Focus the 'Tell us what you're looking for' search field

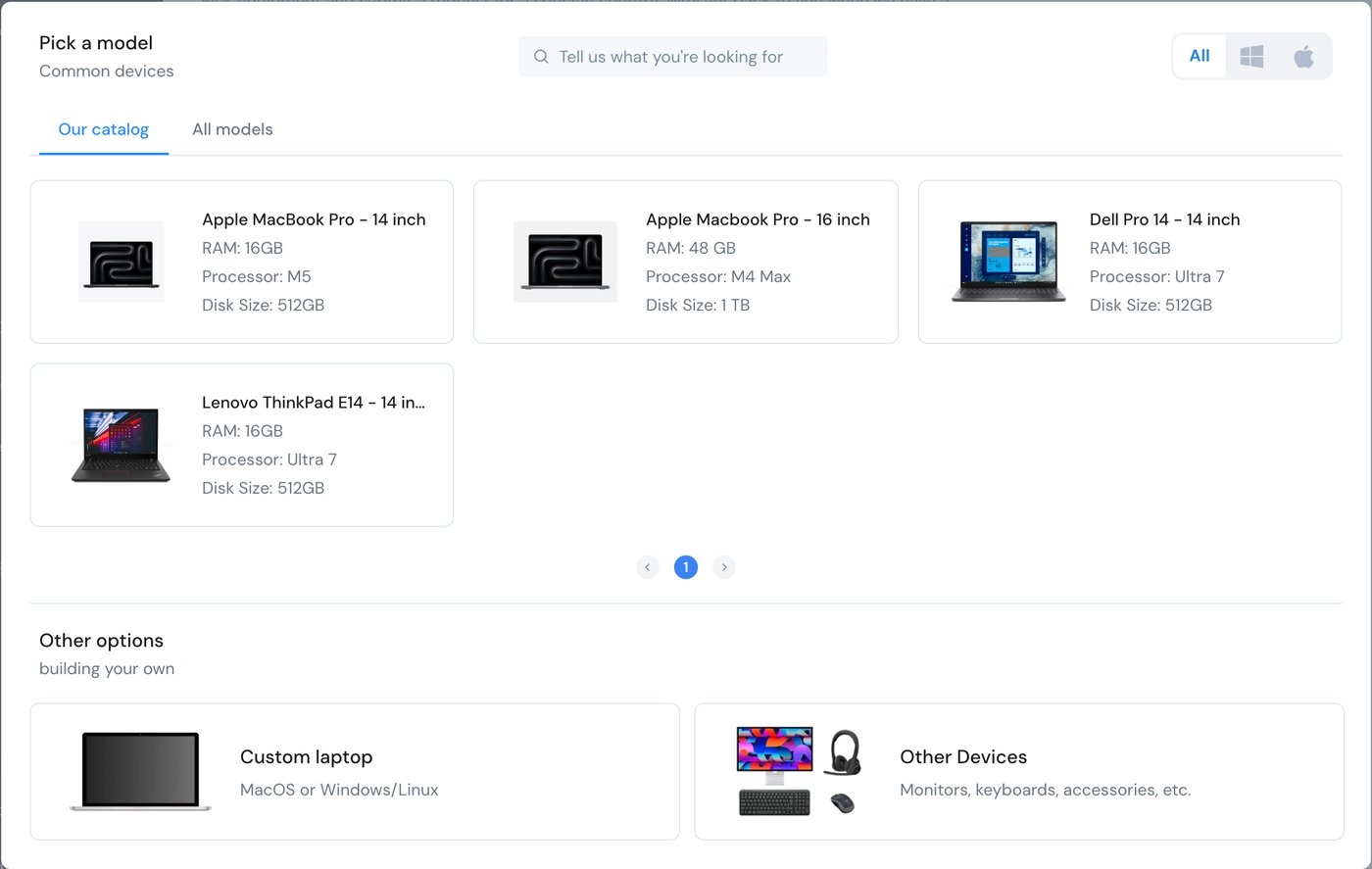point(673,57)
